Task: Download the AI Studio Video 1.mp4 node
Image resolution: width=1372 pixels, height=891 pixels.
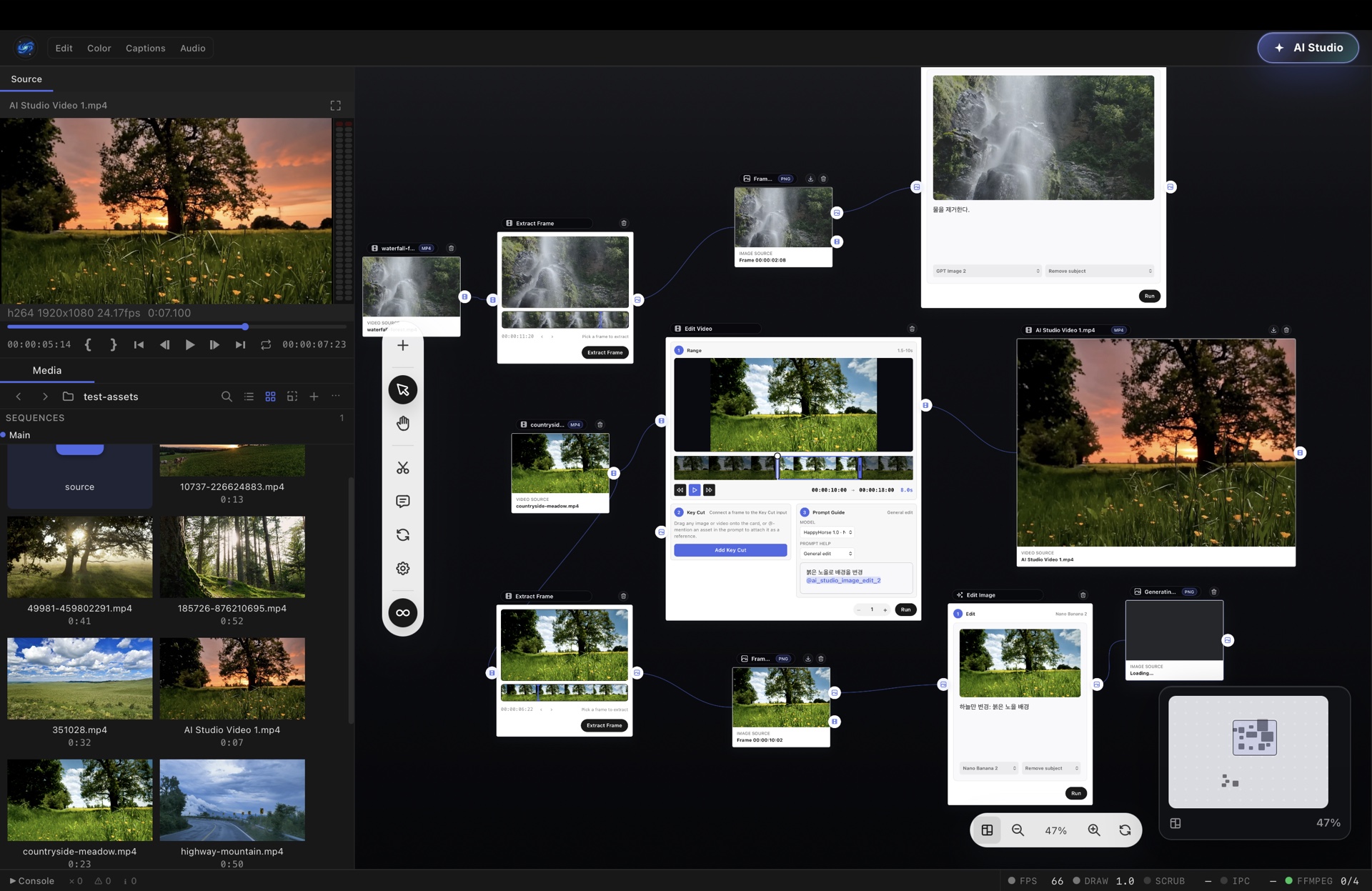Action: pyautogui.click(x=1273, y=330)
